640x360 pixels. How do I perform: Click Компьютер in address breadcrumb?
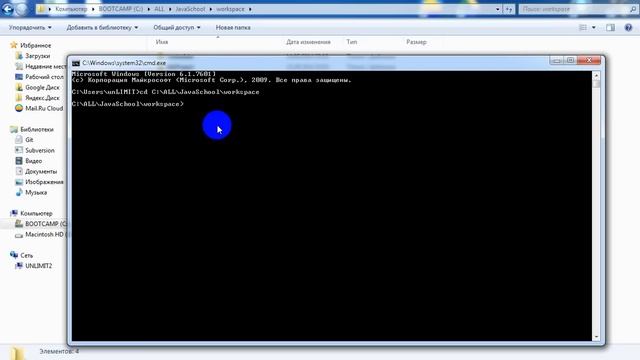[71, 9]
